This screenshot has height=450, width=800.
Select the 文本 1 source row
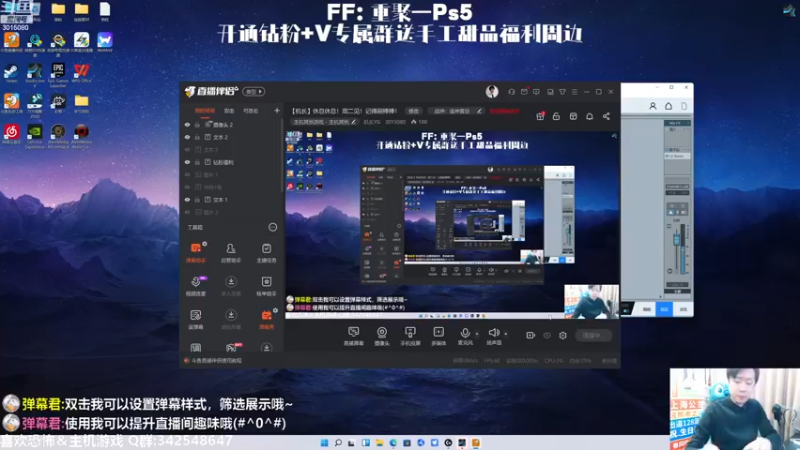tap(232, 199)
